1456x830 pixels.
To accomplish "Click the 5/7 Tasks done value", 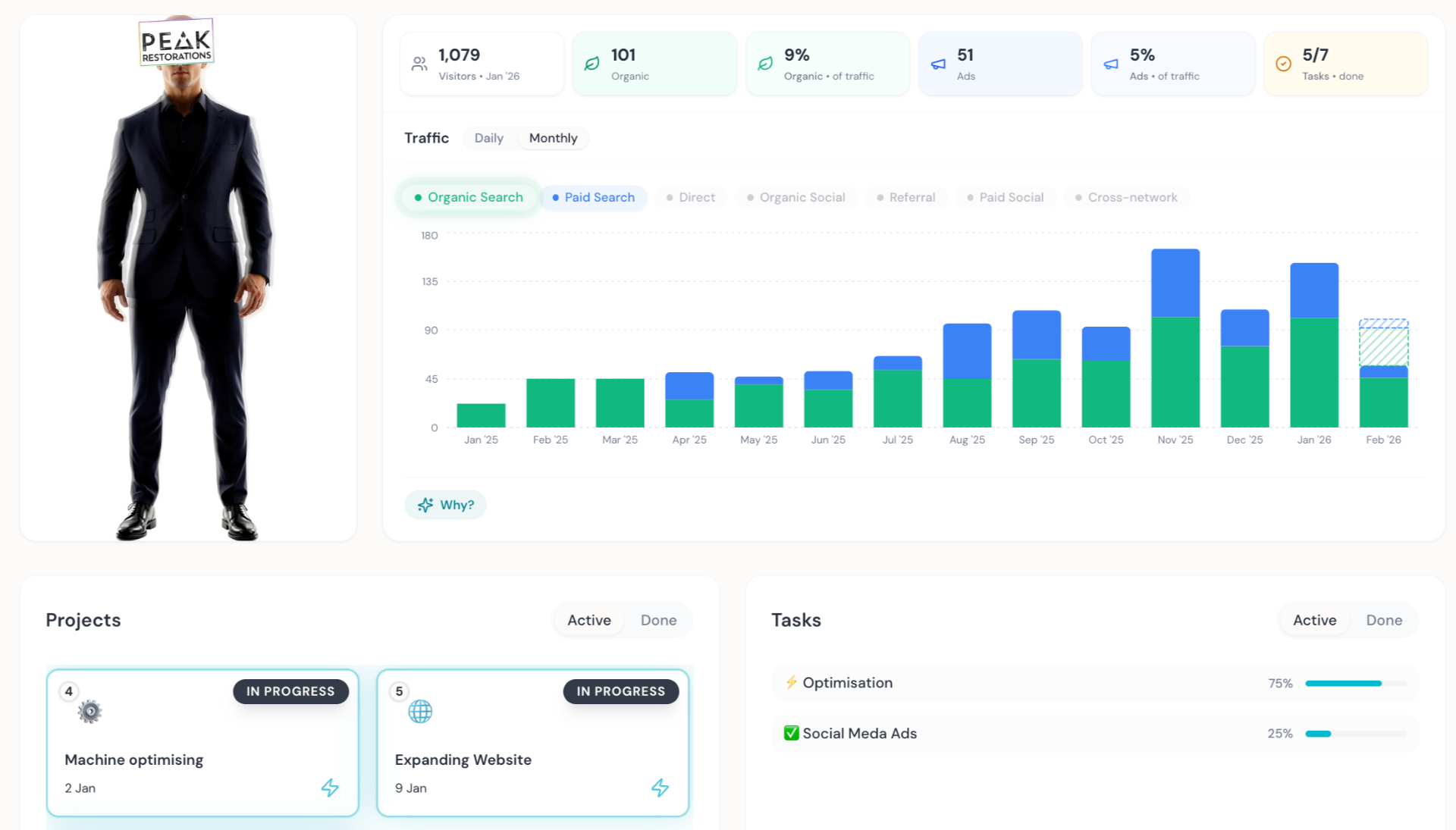I will click(x=1316, y=55).
